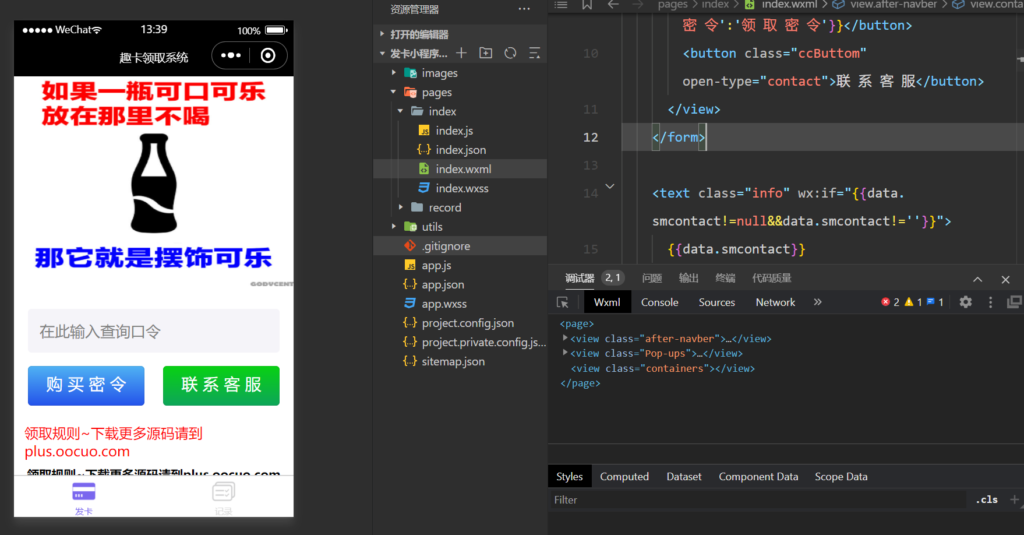Open the mini program capsule more menu
Screen dimensions: 1024x535
point(229,56)
